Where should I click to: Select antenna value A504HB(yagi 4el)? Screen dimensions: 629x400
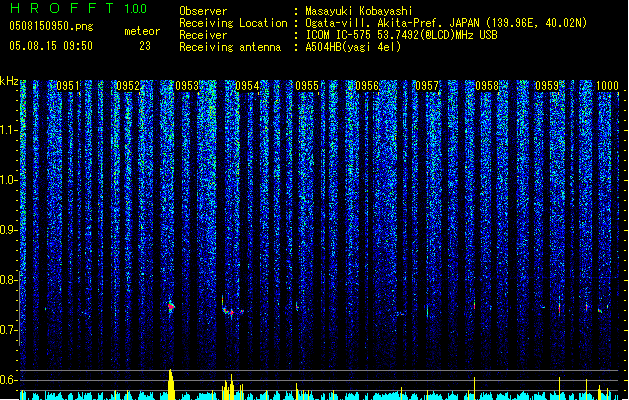click(x=353, y=47)
